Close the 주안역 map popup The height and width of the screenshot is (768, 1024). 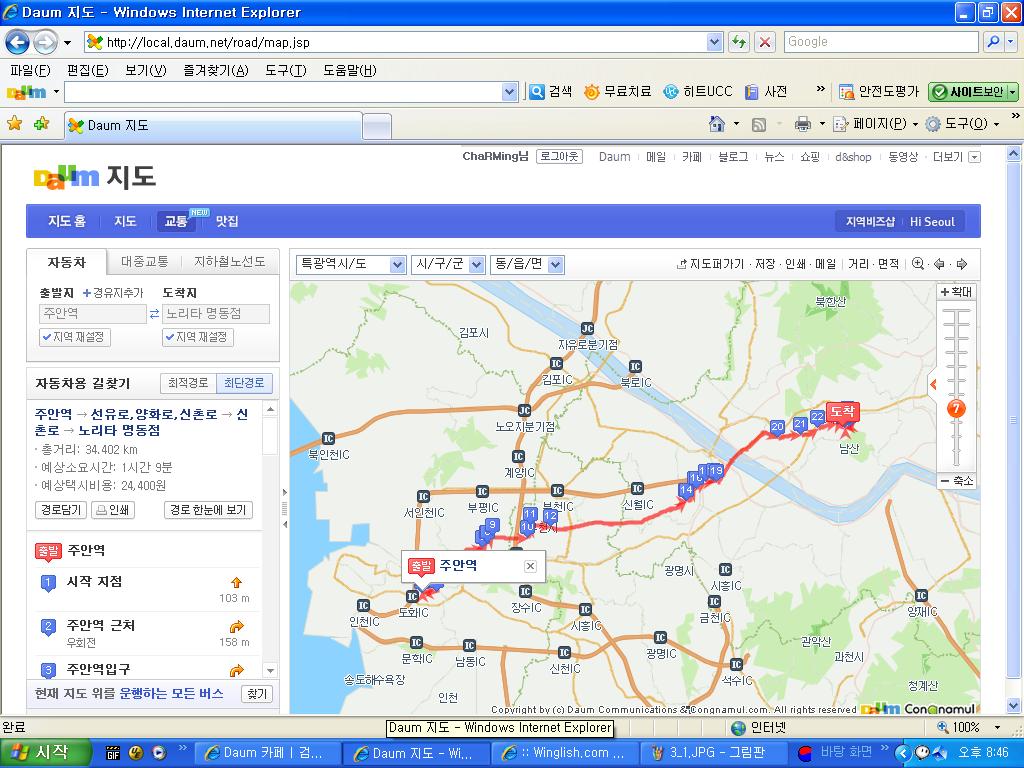pyautogui.click(x=530, y=566)
